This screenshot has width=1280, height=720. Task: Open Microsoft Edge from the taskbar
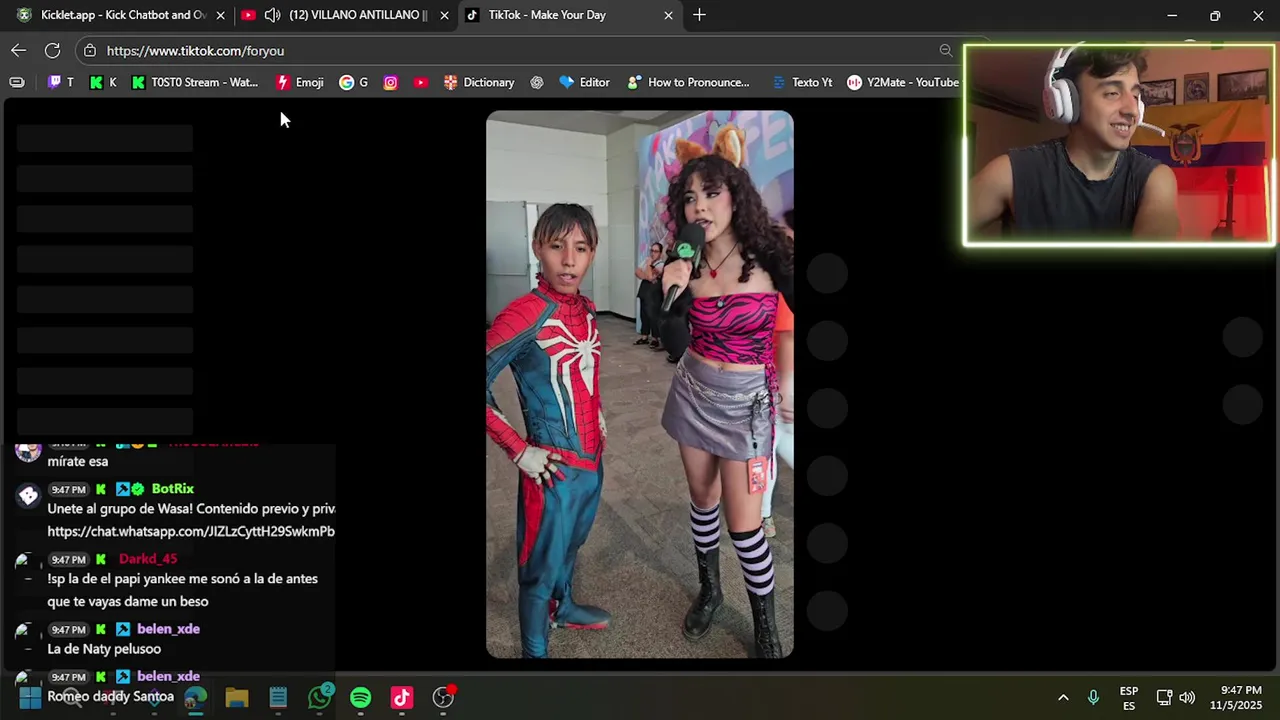coord(195,697)
